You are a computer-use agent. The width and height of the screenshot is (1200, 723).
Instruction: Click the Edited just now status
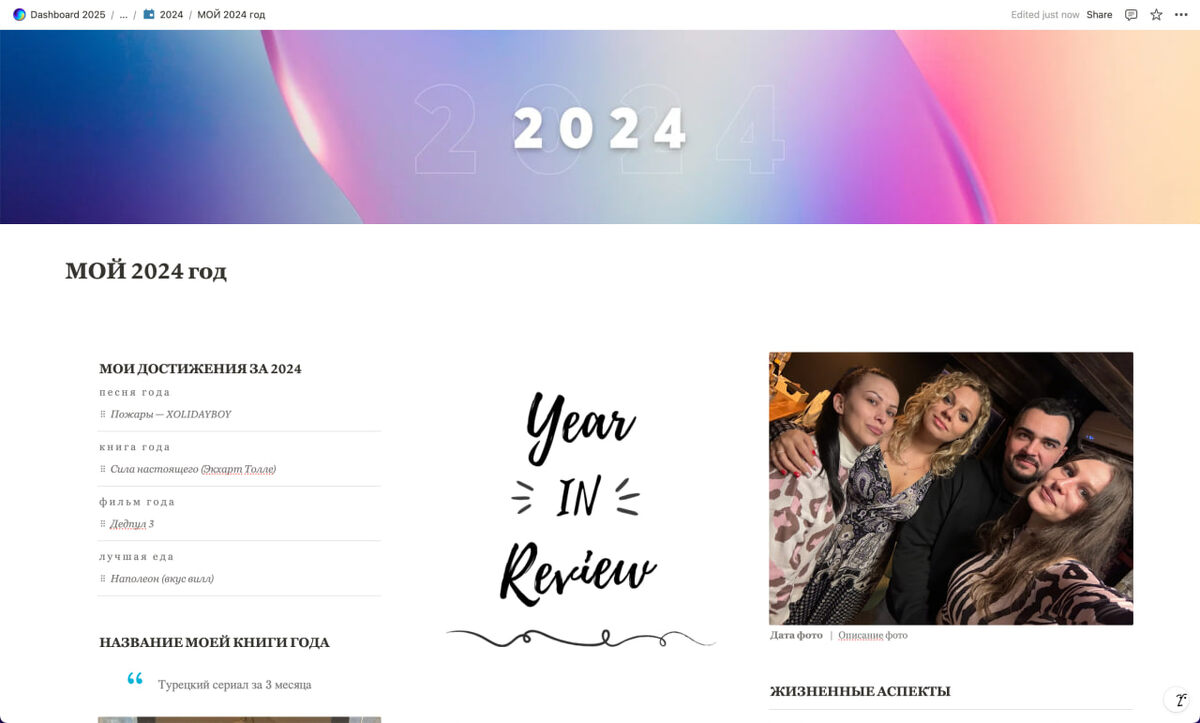click(x=1045, y=15)
